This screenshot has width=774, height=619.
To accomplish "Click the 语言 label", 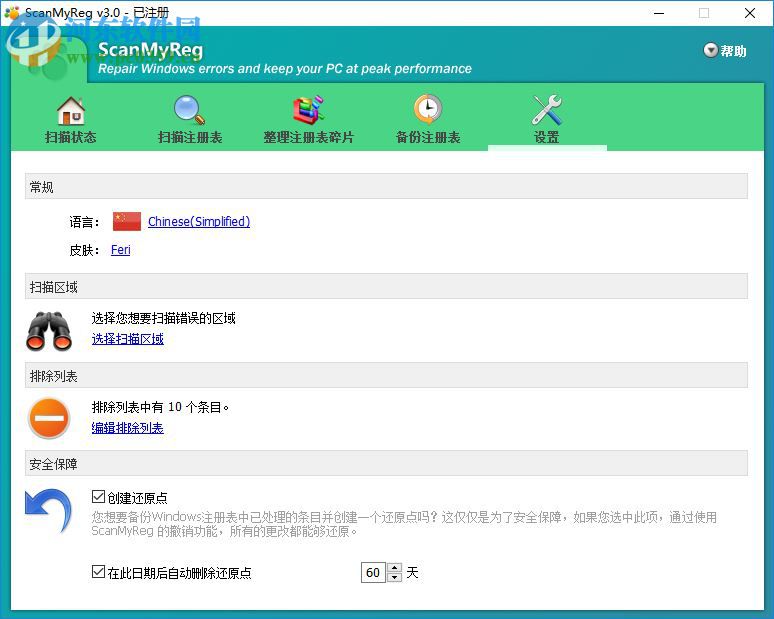I will [x=84, y=222].
